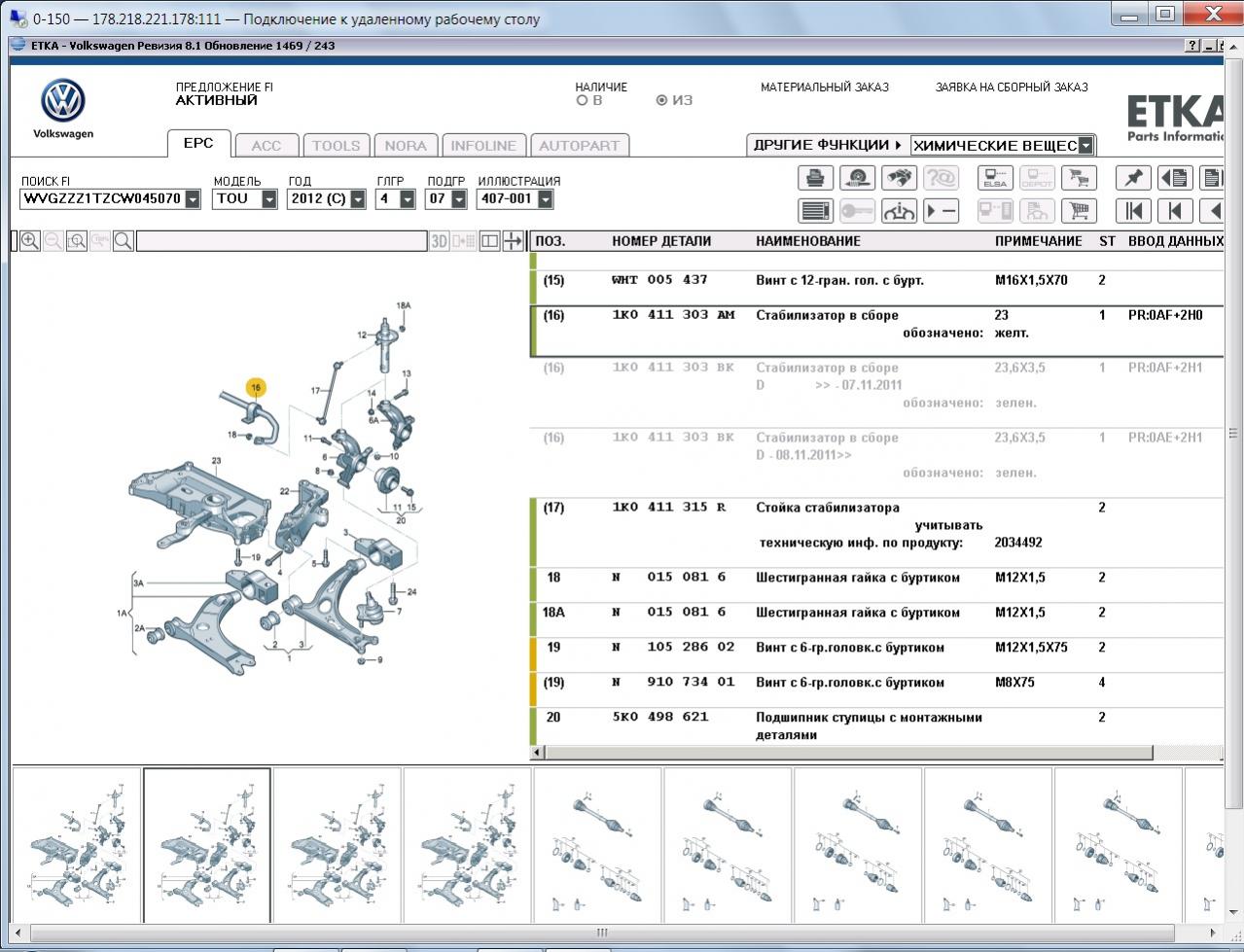Click the printer icon in the toolbar
The width and height of the screenshot is (1244, 952).
click(x=816, y=178)
